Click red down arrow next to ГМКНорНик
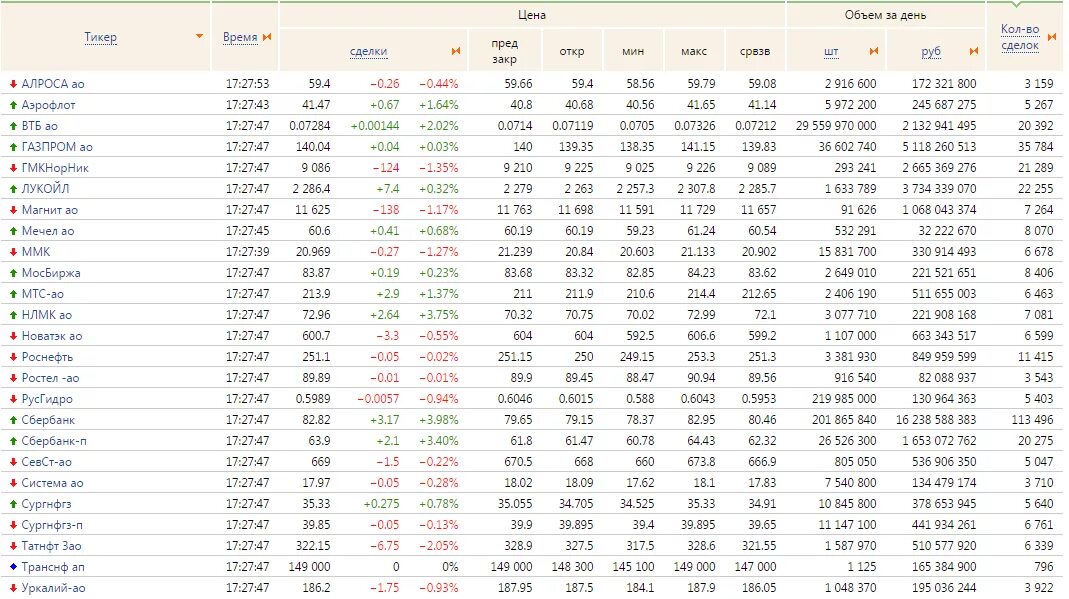 (13, 168)
